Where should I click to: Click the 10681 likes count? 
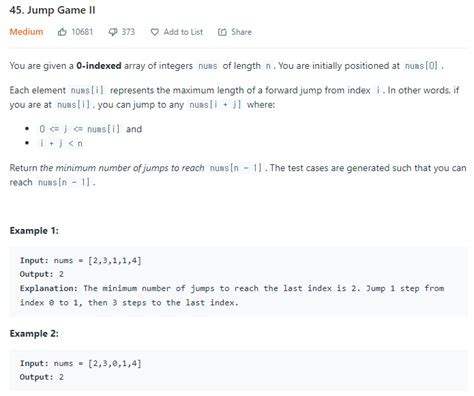[82, 32]
